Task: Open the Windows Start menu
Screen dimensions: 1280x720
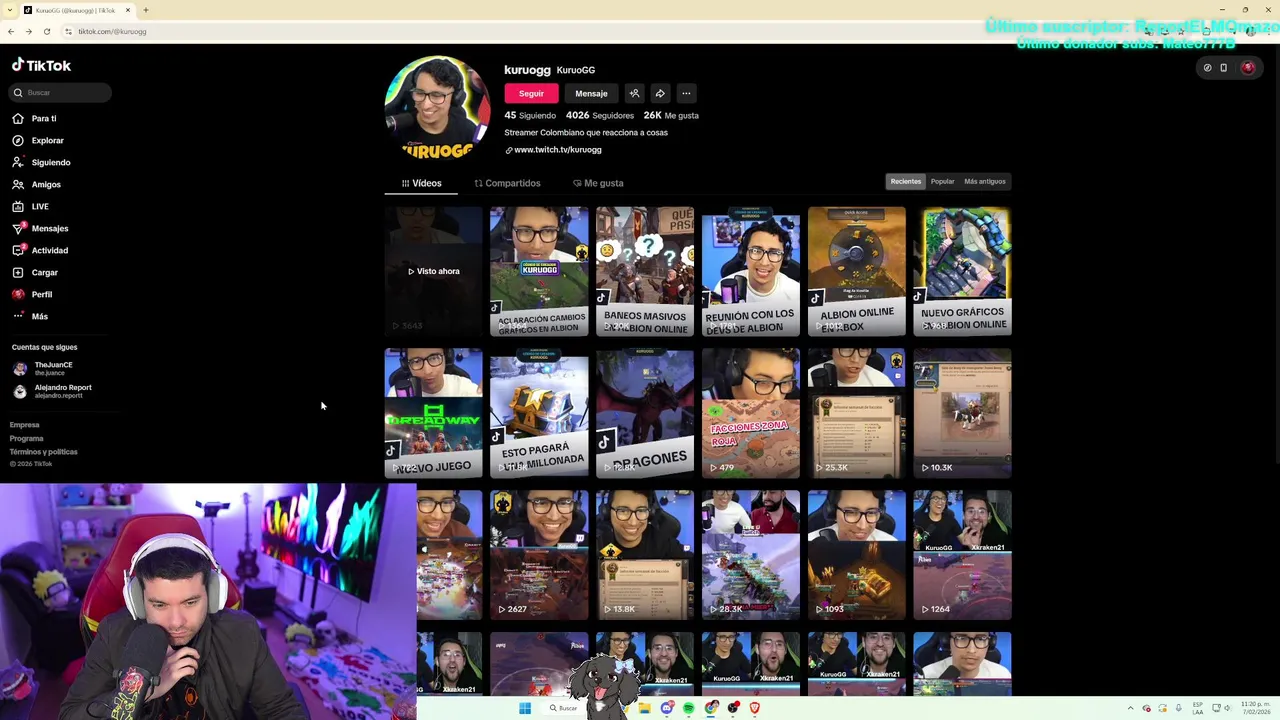Action: [x=524, y=708]
